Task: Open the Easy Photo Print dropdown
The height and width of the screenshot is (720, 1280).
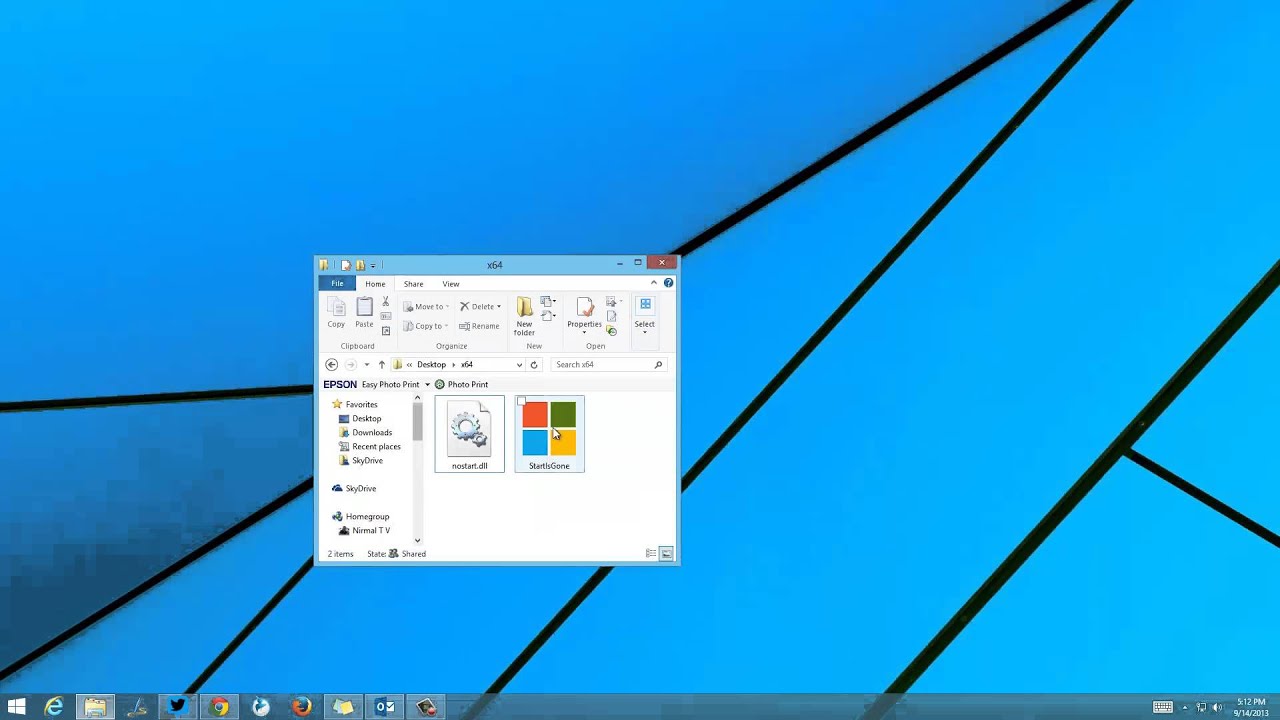Action: tap(427, 385)
